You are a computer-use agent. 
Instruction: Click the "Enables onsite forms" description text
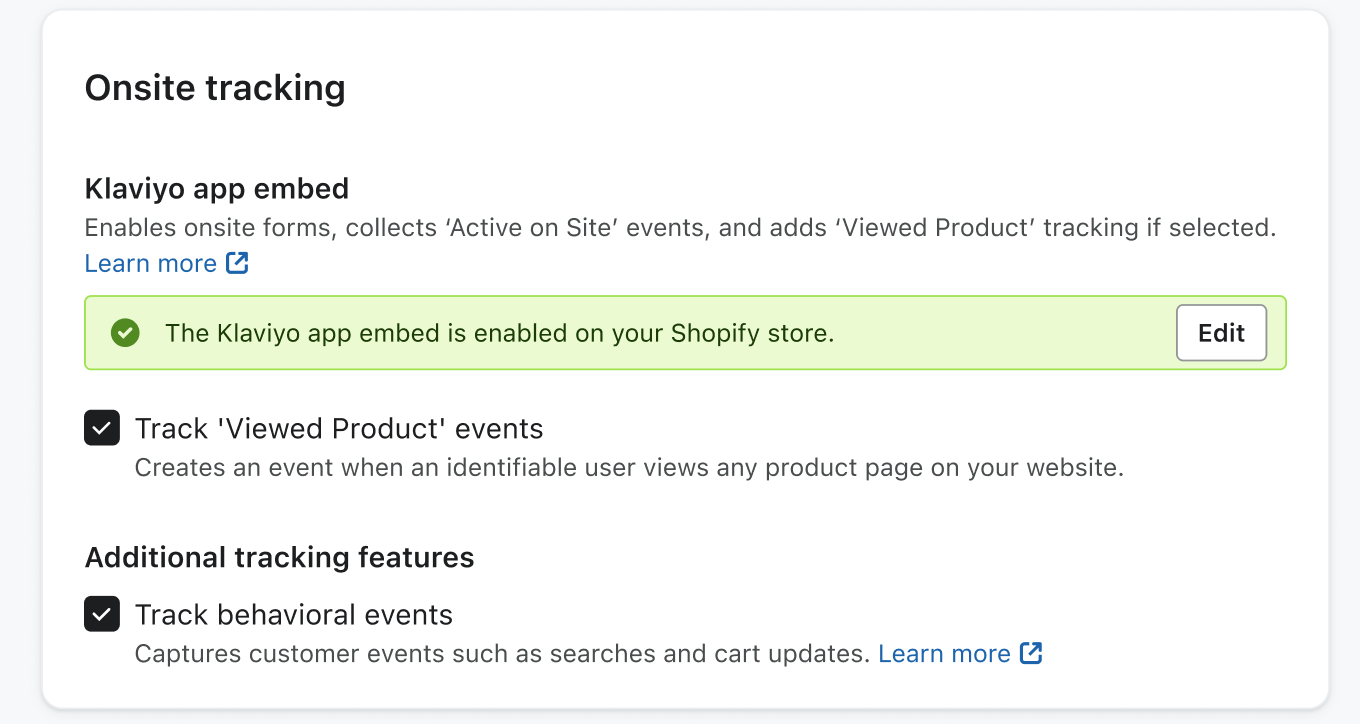[680, 228]
